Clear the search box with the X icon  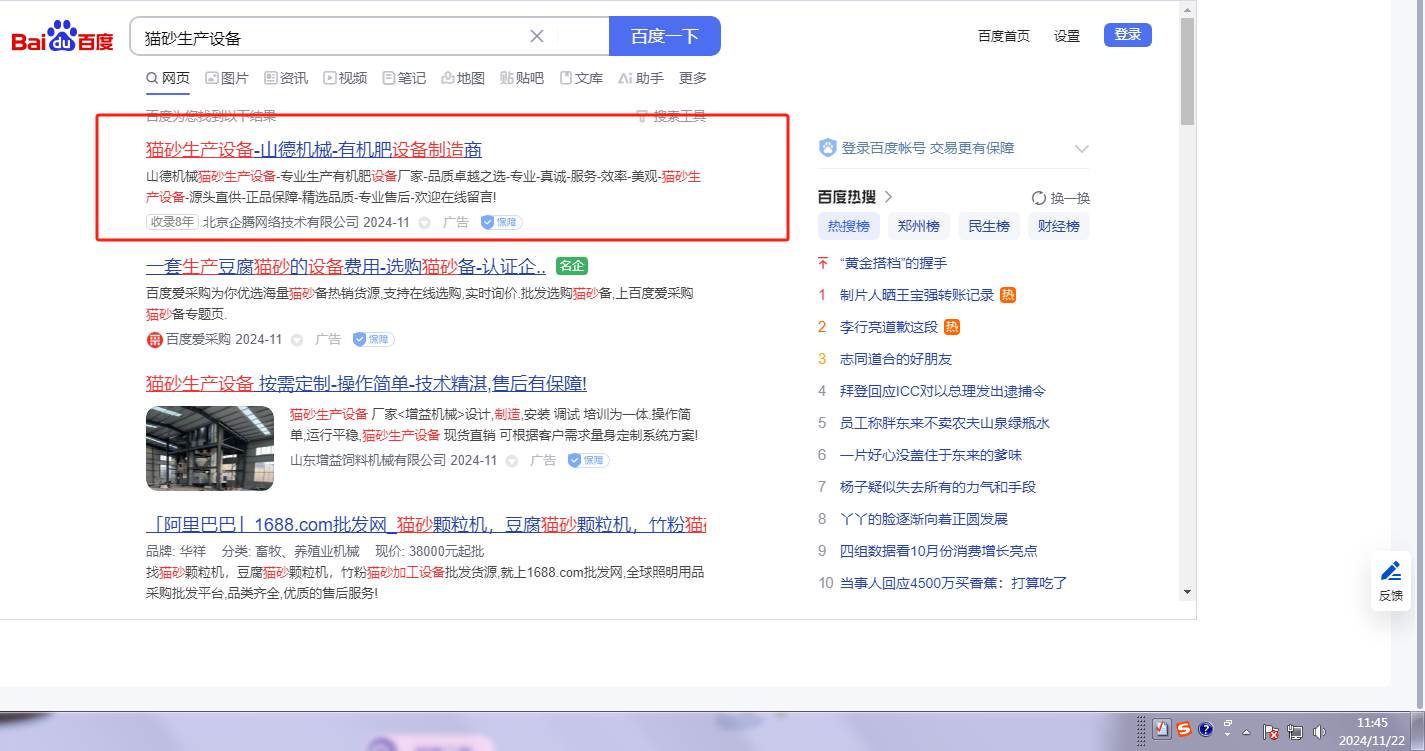537,36
